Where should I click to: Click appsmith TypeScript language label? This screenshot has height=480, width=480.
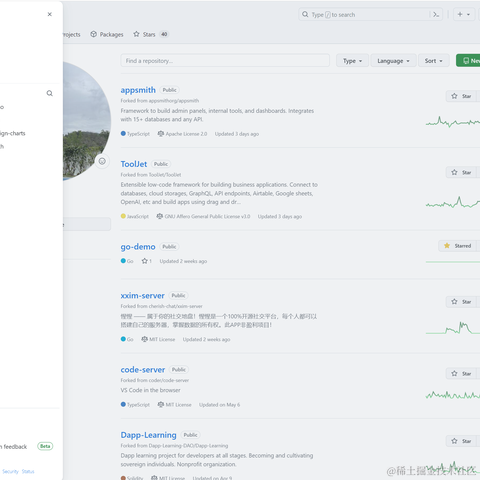[x=138, y=134]
